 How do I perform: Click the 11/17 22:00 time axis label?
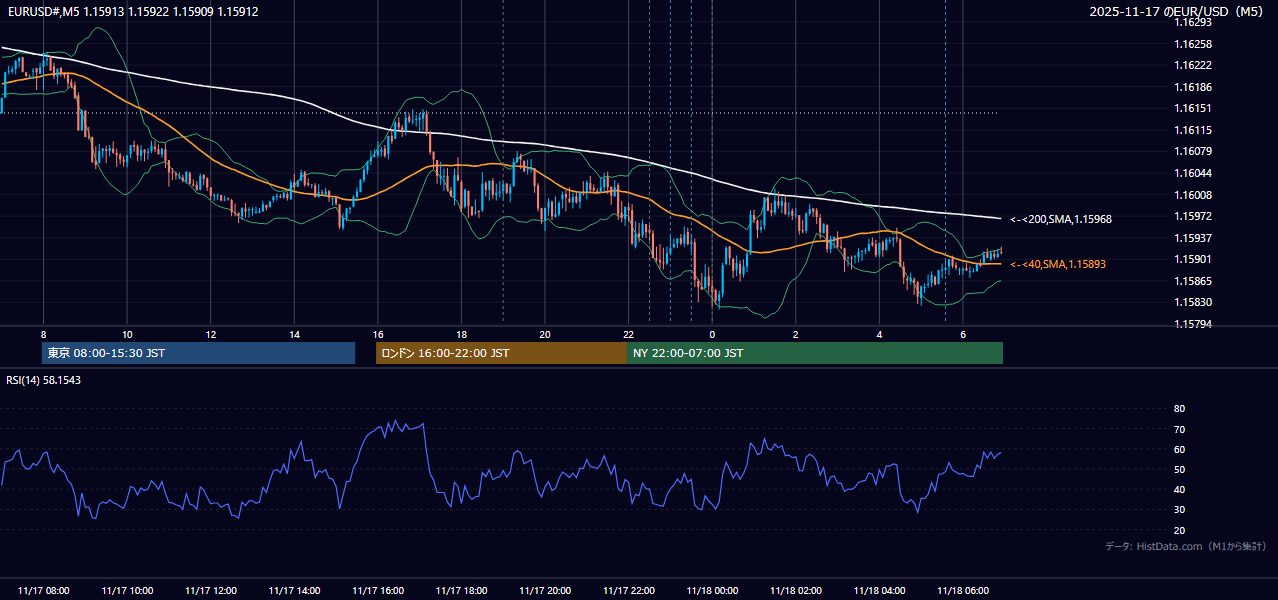[x=629, y=591]
